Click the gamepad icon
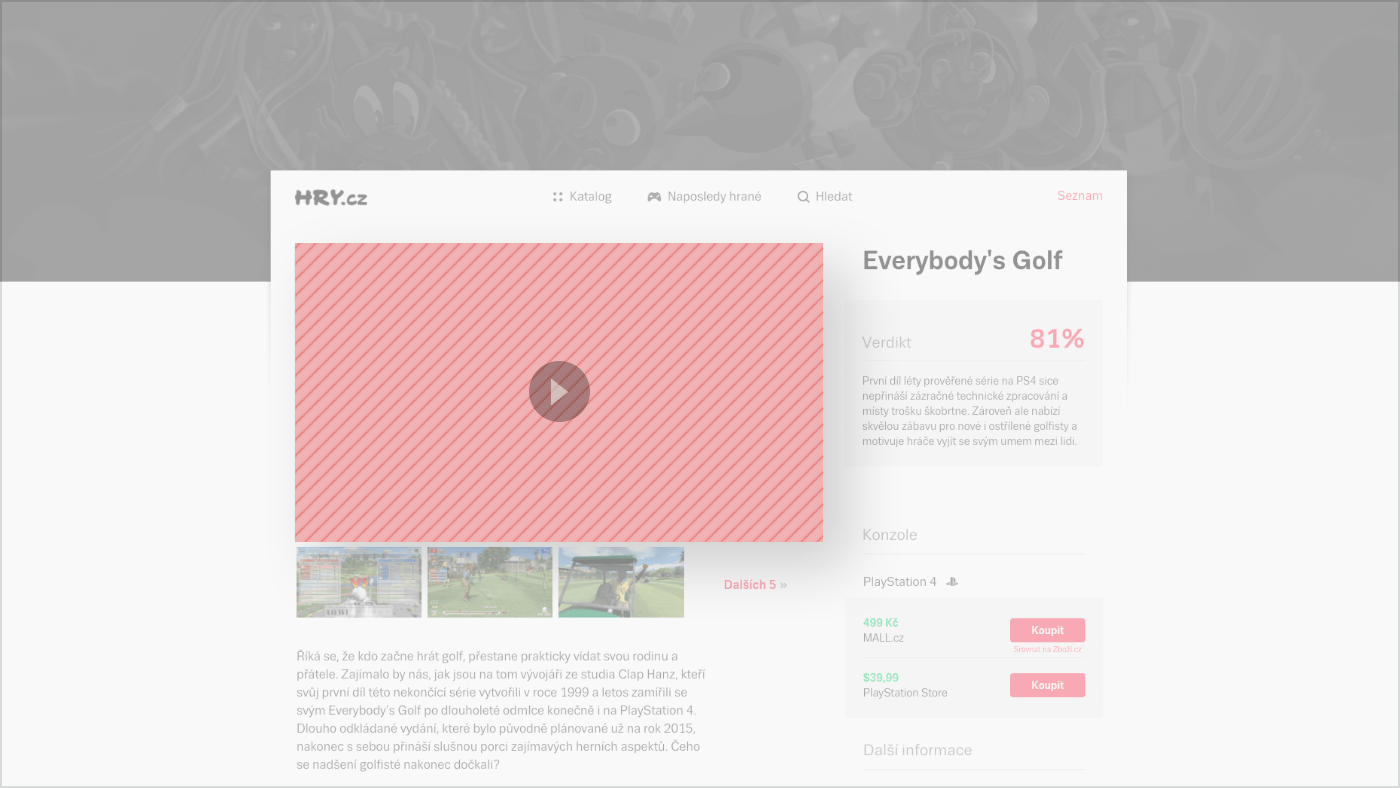 pyautogui.click(x=654, y=197)
